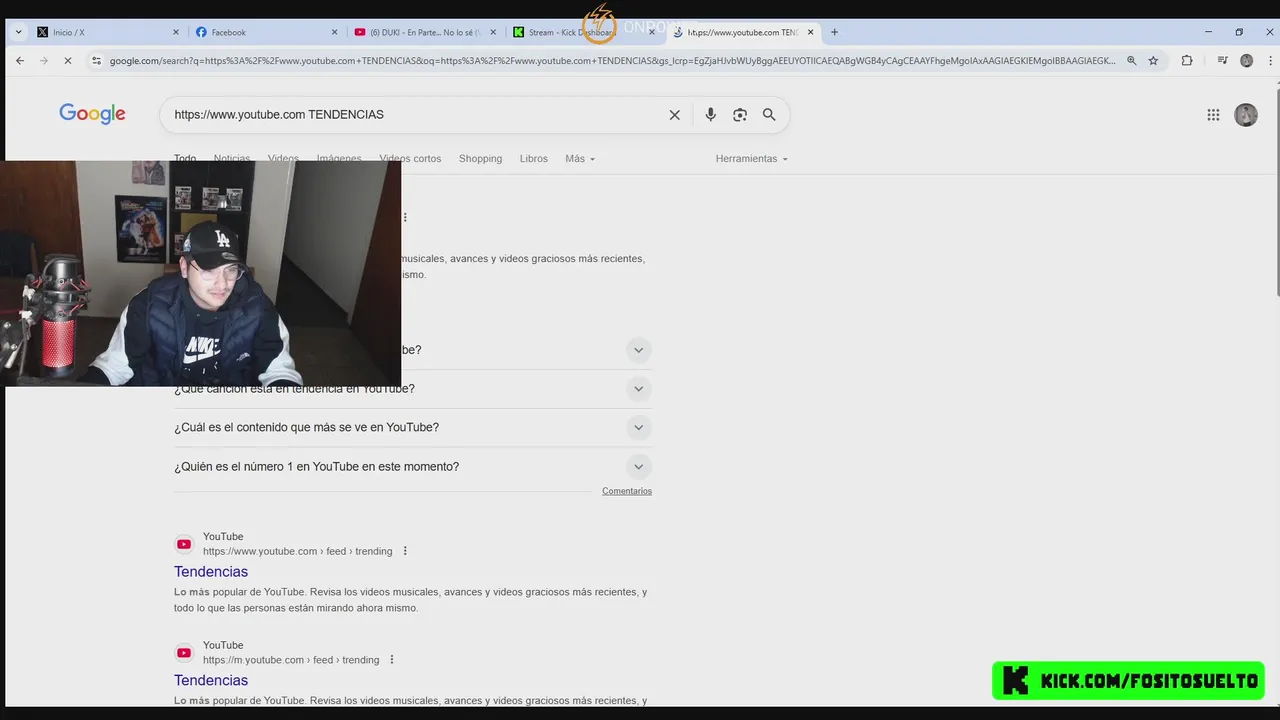Click the Google logo
This screenshot has width=1280, height=720.
coord(92,114)
